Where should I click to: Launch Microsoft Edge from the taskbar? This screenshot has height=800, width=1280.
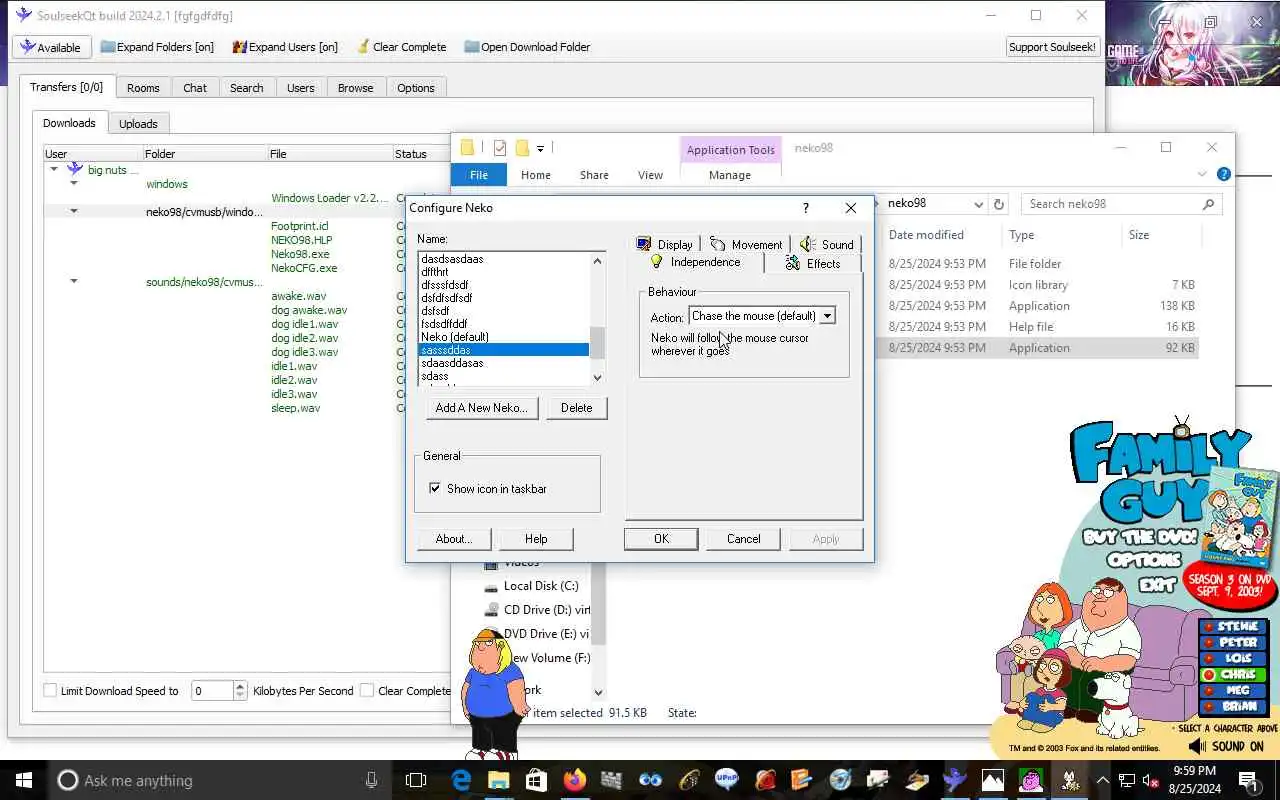tap(461, 780)
